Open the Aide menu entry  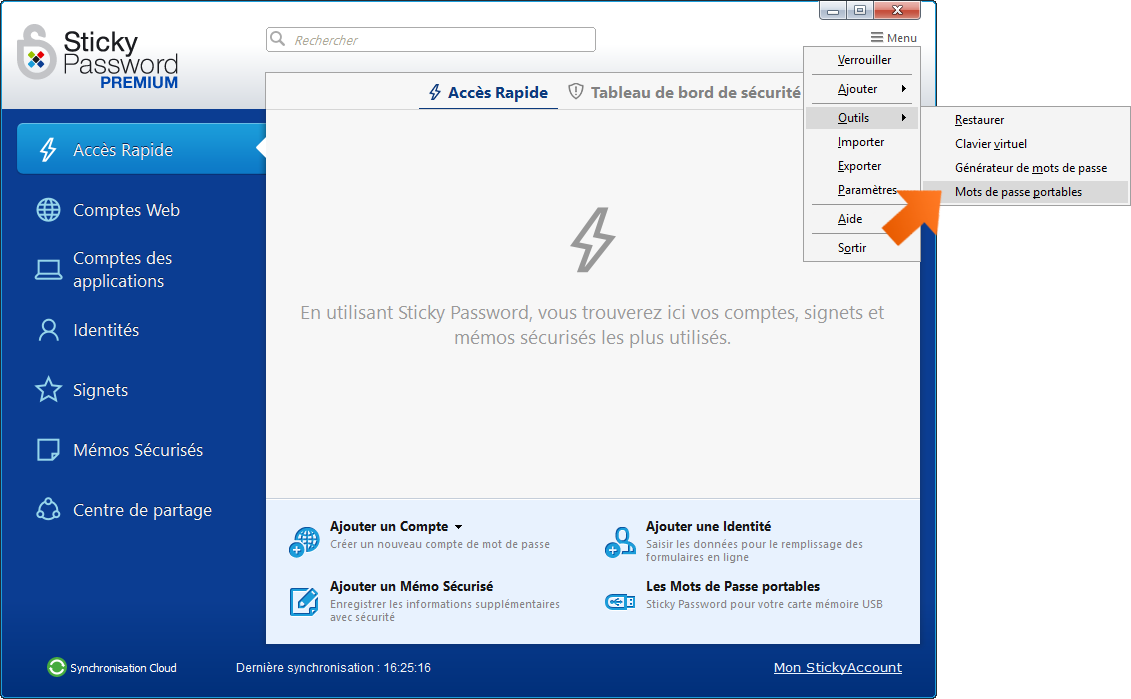862,219
